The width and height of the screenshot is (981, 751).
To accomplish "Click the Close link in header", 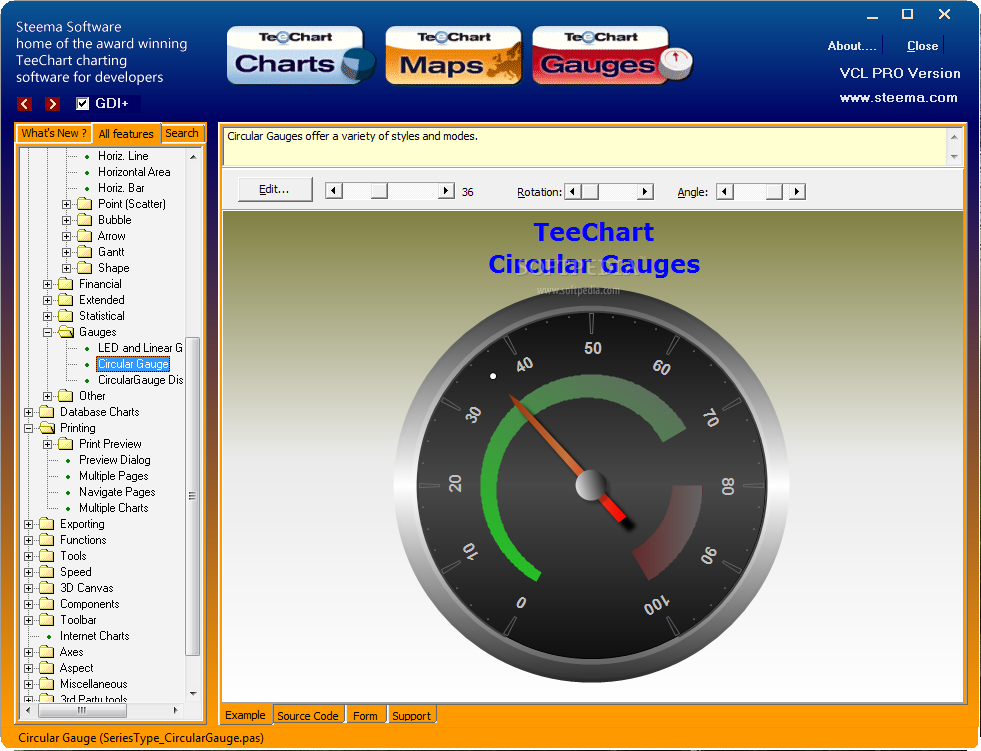I will tap(922, 46).
